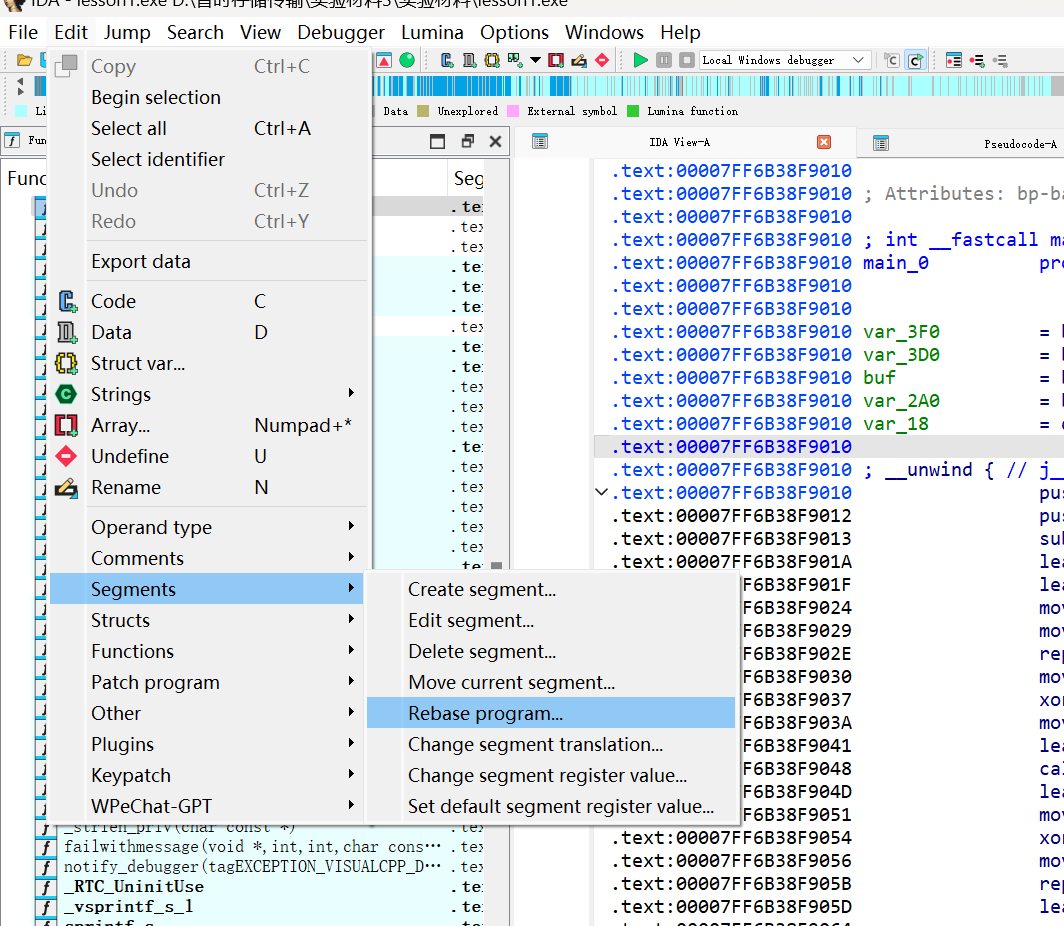Collapse the main_0 function fold arrow
Viewport: 1064px width, 926px height.
(x=601, y=492)
